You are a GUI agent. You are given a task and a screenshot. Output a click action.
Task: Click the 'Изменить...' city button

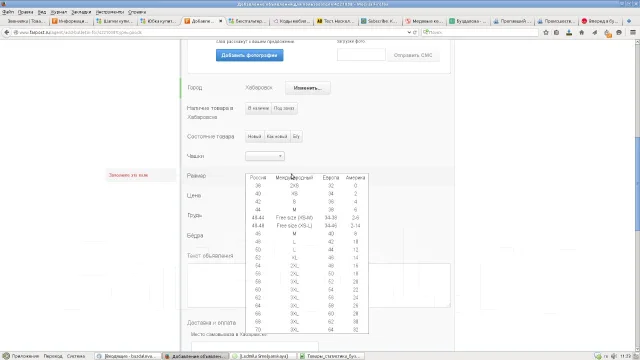coord(308,88)
